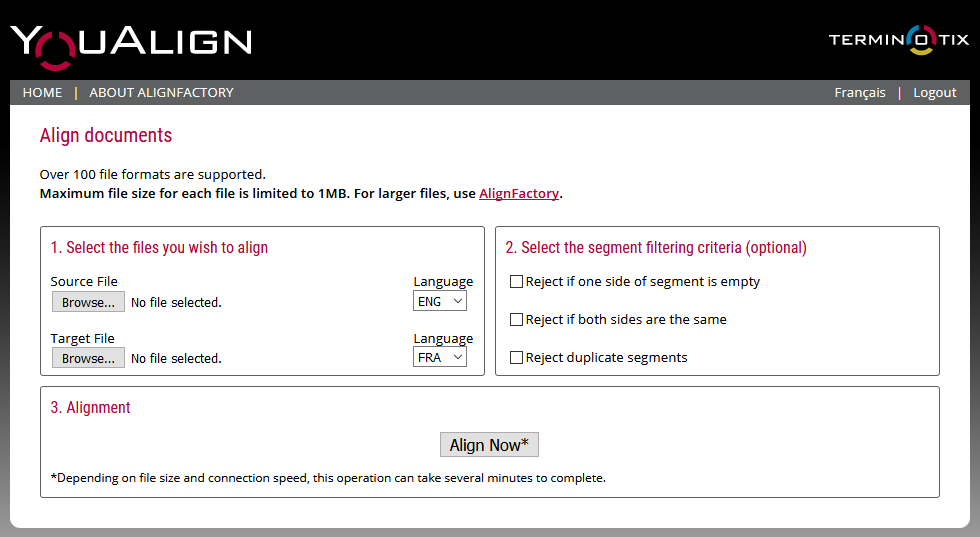
Task: Click the 'Select the files you wish to align' heading
Action: click(159, 248)
